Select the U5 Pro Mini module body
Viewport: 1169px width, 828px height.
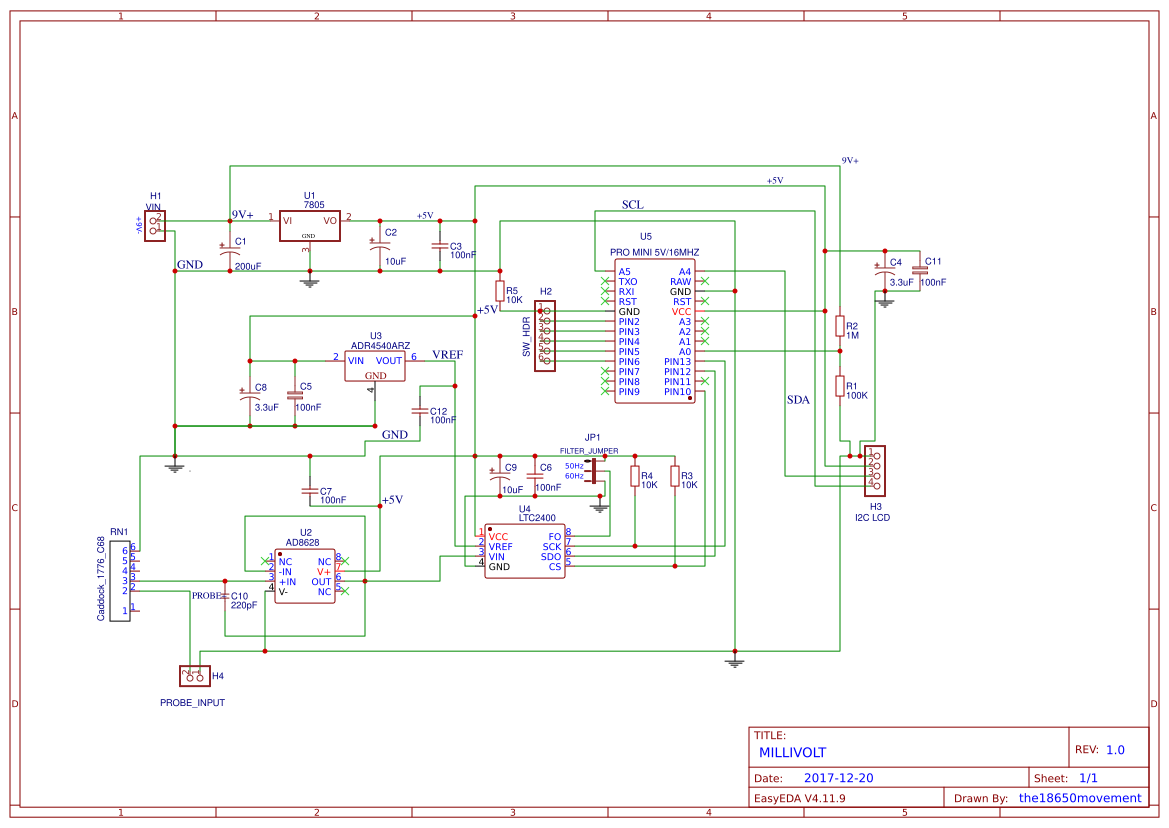[x=655, y=332]
